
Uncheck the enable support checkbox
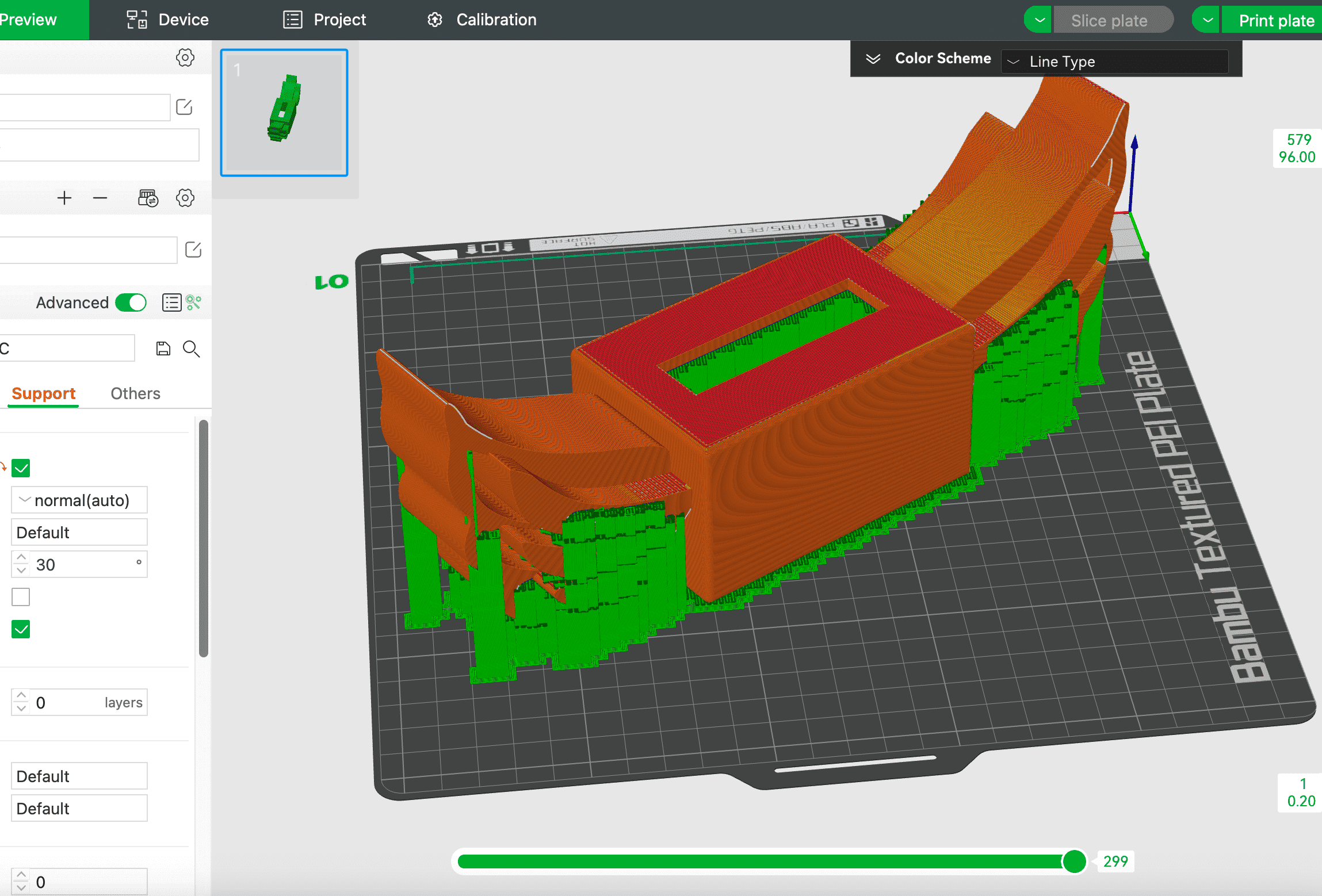21,468
